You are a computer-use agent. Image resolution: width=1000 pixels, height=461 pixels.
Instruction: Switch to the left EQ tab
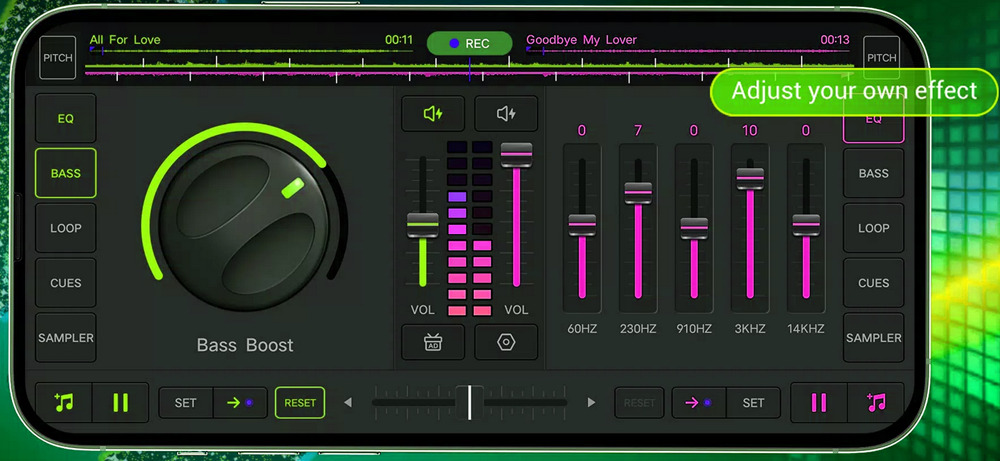pos(66,119)
